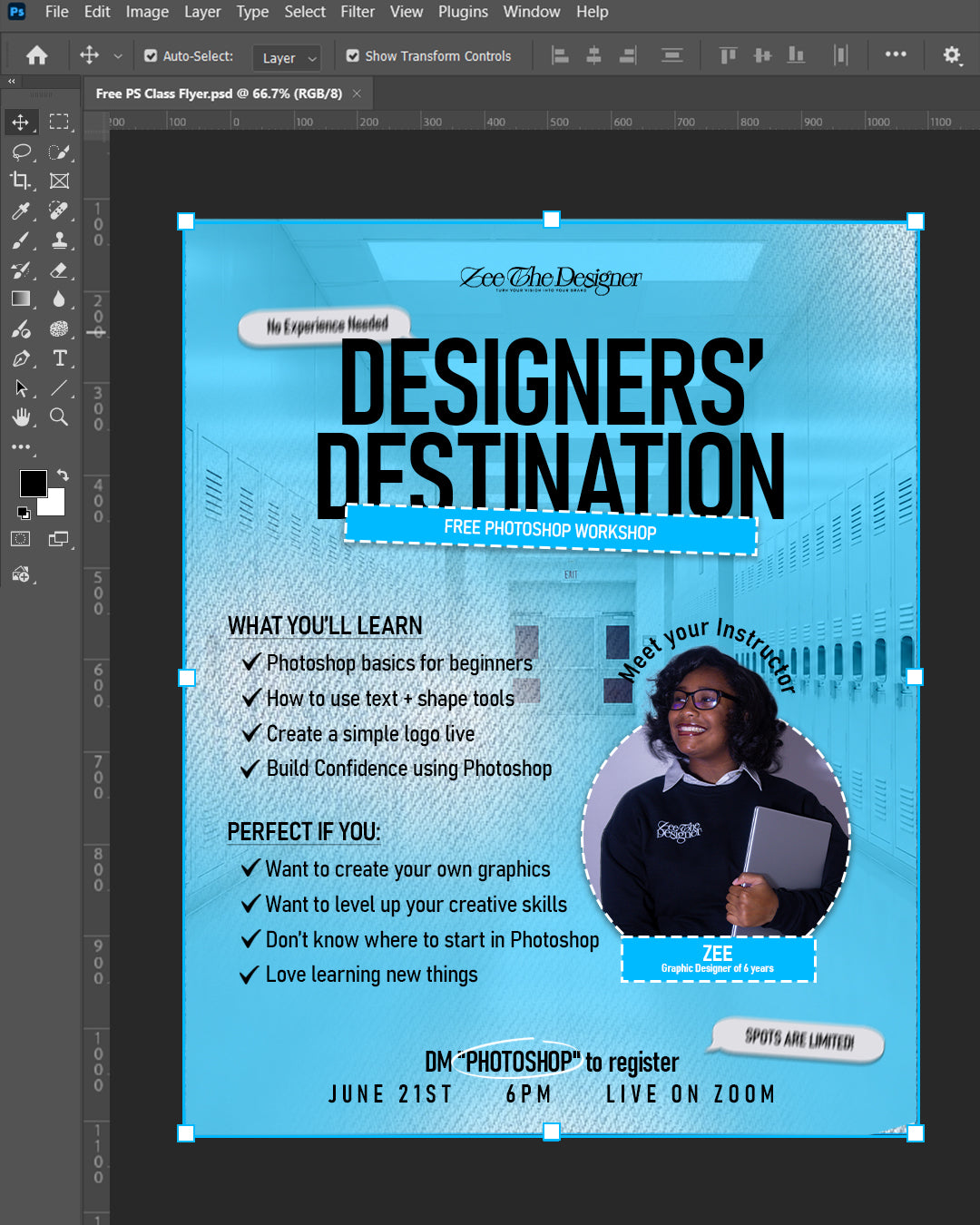This screenshot has width=980, height=1225.
Task: Open the Layer menu
Action: click(202, 12)
